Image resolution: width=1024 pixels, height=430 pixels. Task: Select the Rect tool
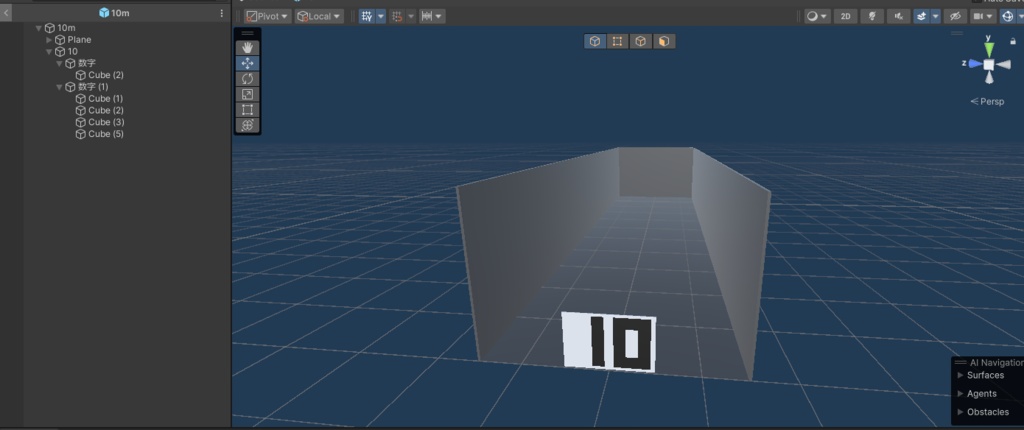coord(248,110)
